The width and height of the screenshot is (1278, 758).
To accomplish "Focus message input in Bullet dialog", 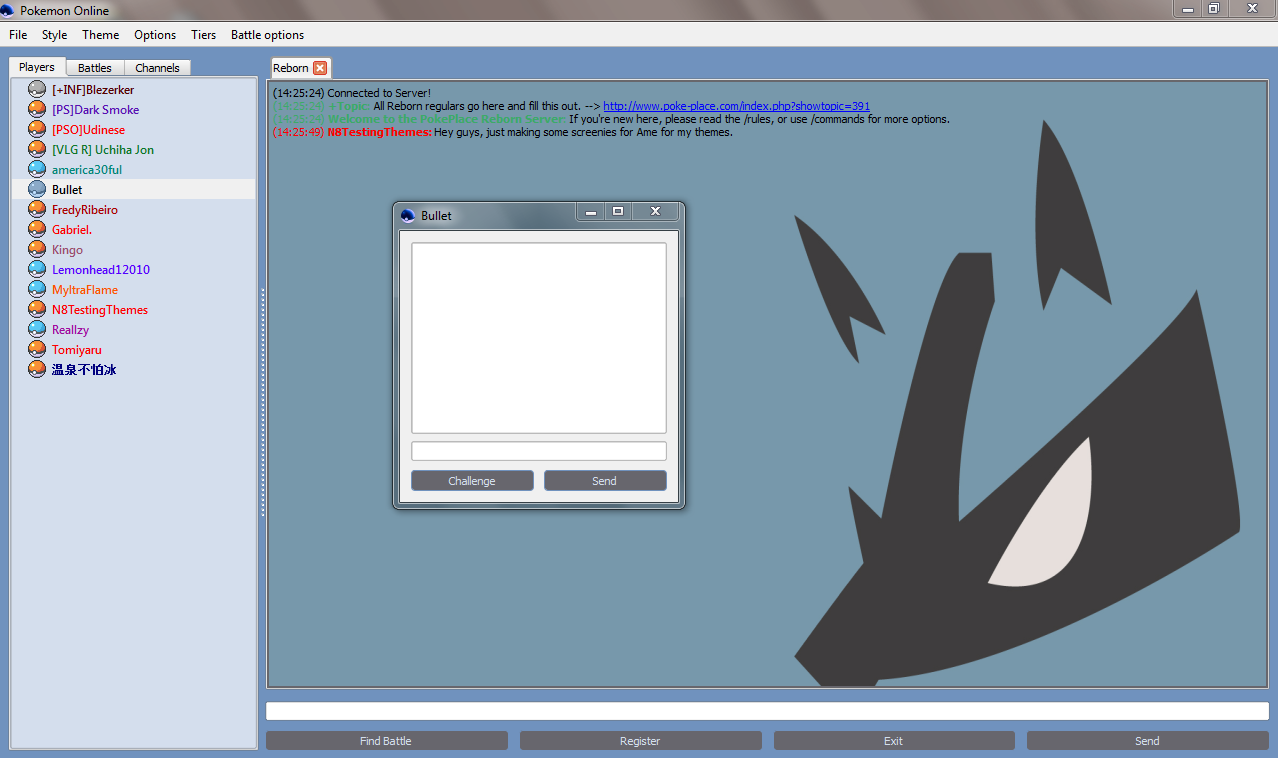I will pyautogui.click(x=539, y=451).
